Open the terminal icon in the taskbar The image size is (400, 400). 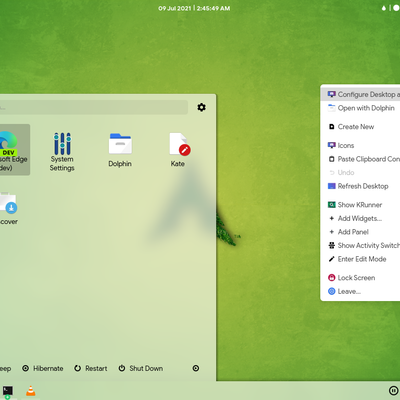tap(8, 391)
